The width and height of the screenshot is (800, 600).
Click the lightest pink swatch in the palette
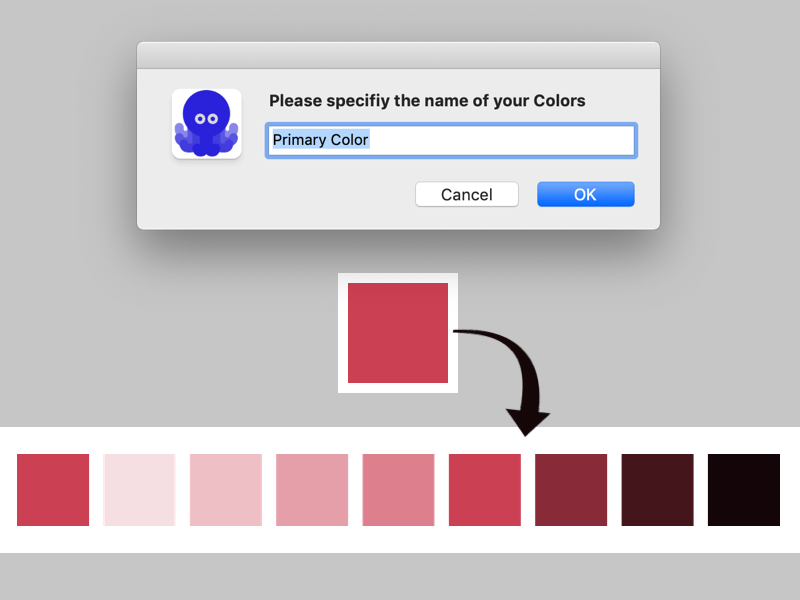(x=139, y=489)
